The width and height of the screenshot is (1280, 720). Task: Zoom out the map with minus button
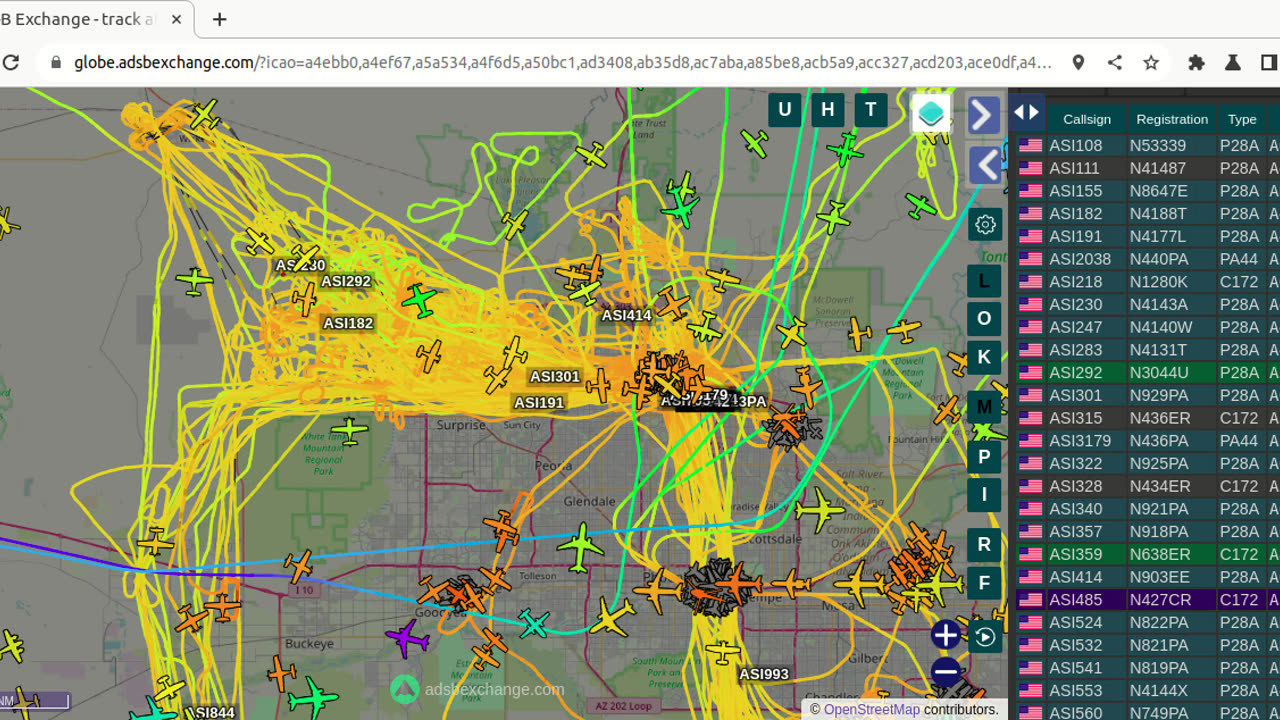click(x=945, y=671)
